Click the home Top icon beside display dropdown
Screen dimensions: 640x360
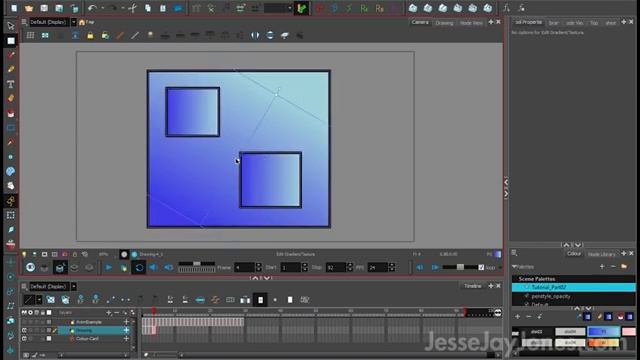pyautogui.click(x=82, y=22)
